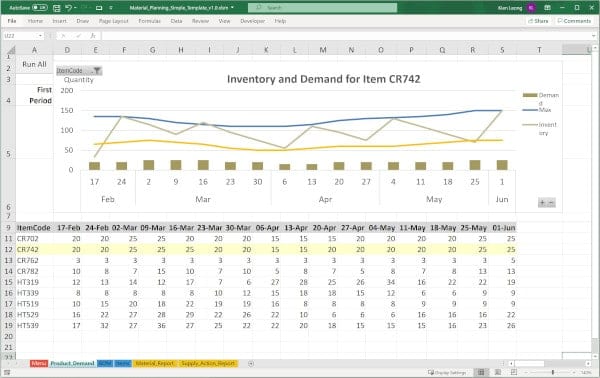This screenshot has height=378, width=600.
Task: Open the Name Box dropdown arrow
Action: [41, 36]
